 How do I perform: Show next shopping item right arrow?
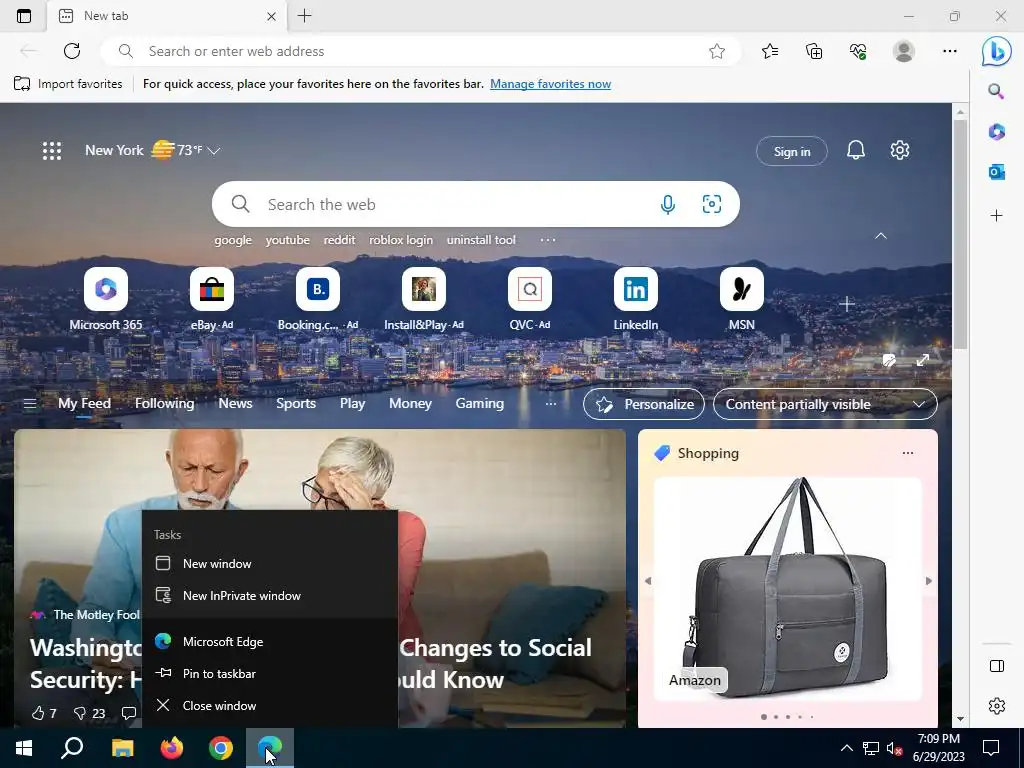click(929, 581)
